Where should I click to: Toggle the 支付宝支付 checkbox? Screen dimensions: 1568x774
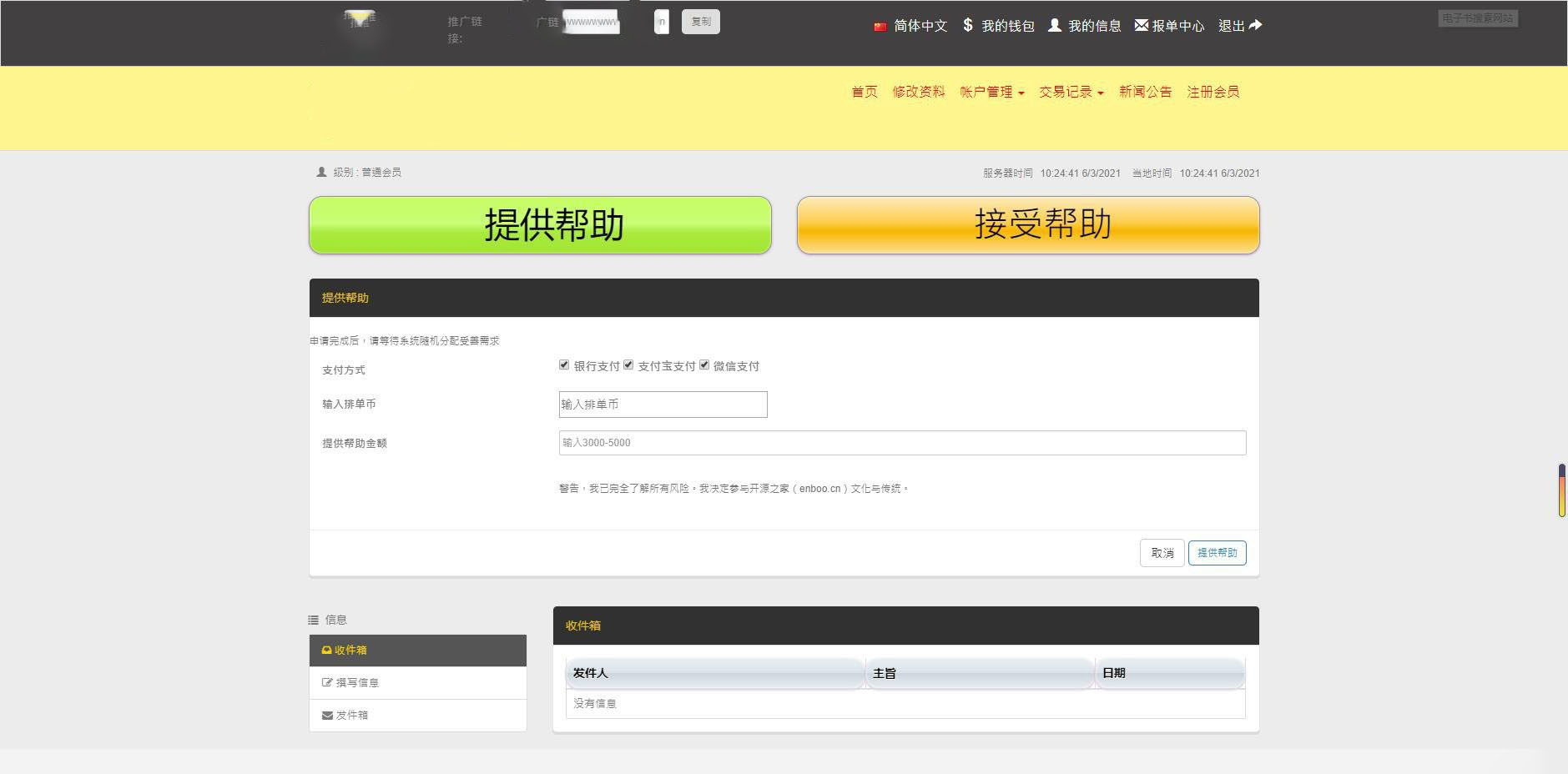[628, 365]
